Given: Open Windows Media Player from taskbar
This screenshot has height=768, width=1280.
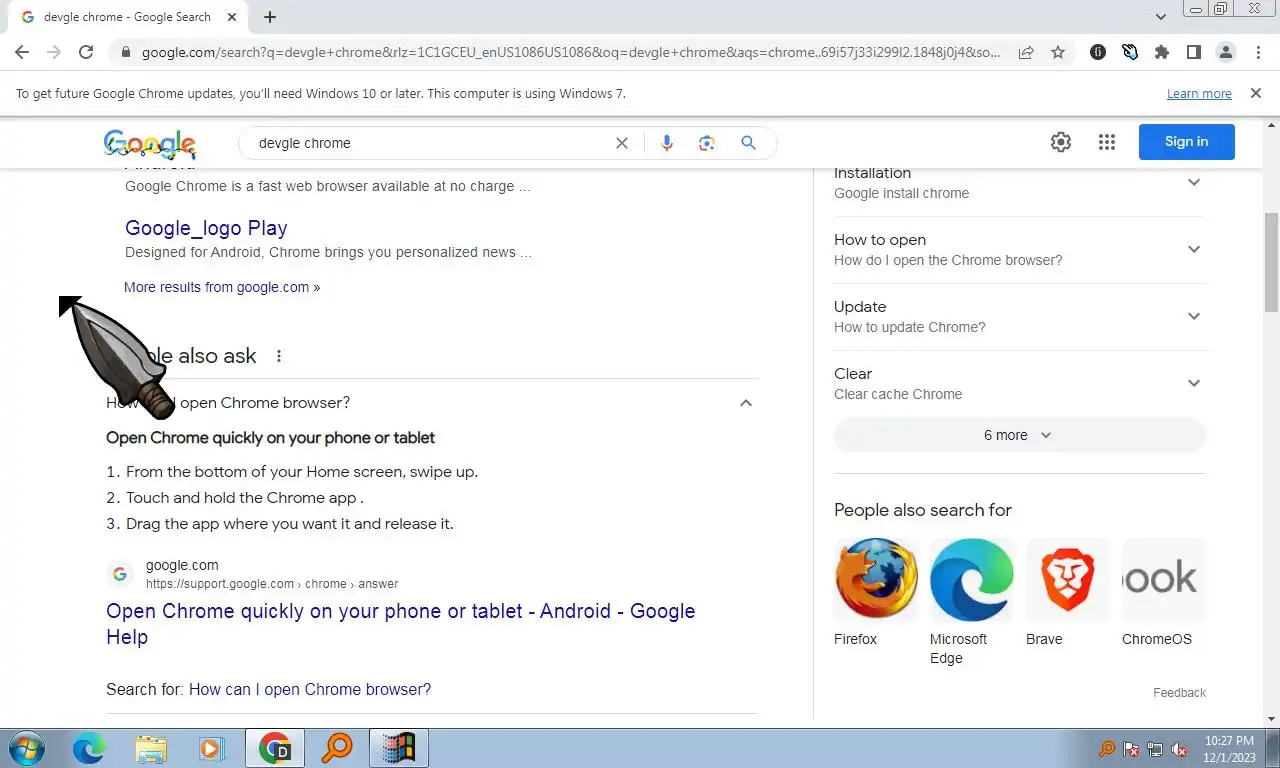Looking at the screenshot, I should (x=211, y=748).
